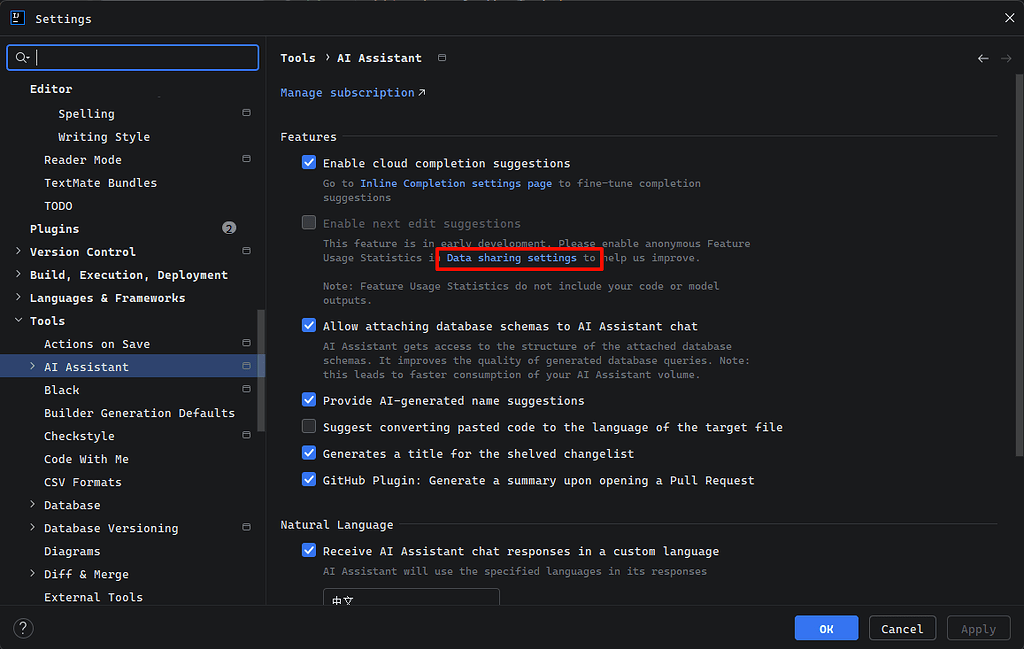
Task: Open help with the question mark icon
Action: pyautogui.click(x=23, y=628)
